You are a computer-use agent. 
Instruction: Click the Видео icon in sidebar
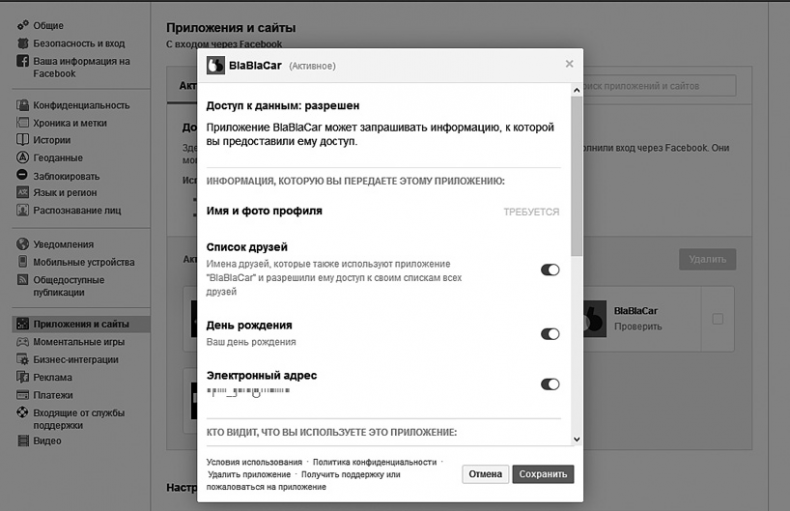tap(23, 440)
